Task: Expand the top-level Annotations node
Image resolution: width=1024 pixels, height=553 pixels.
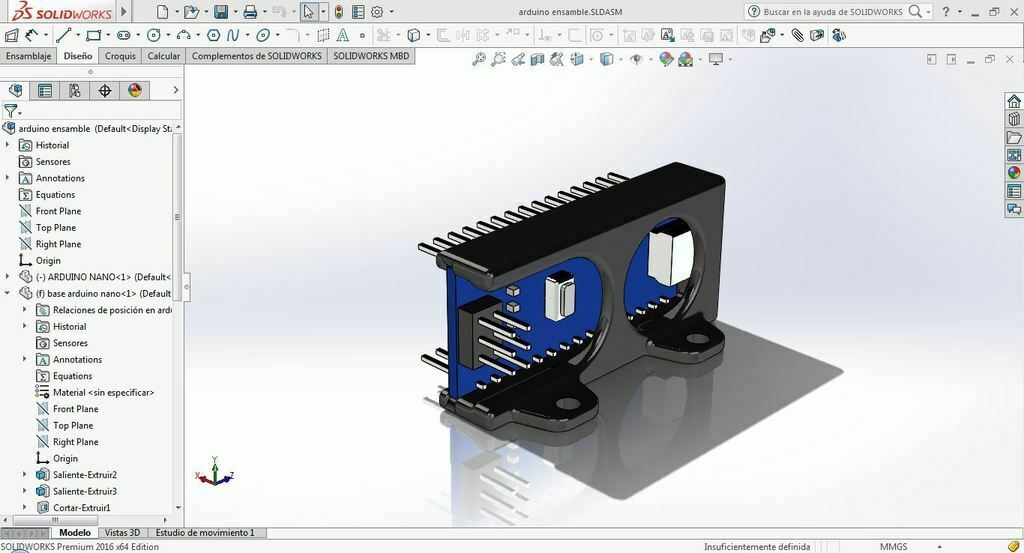Action: click(8, 178)
